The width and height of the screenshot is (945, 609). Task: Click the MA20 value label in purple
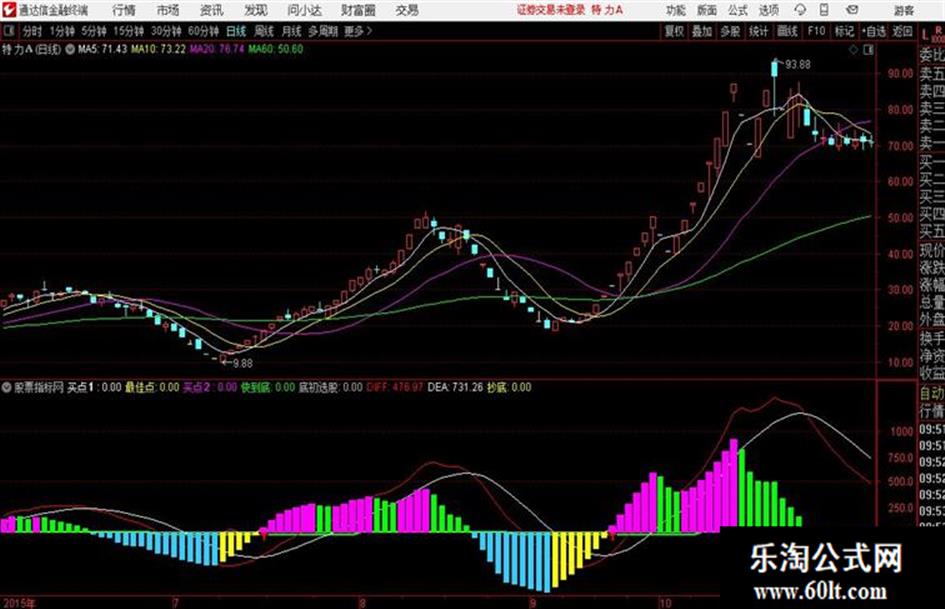[x=218, y=49]
